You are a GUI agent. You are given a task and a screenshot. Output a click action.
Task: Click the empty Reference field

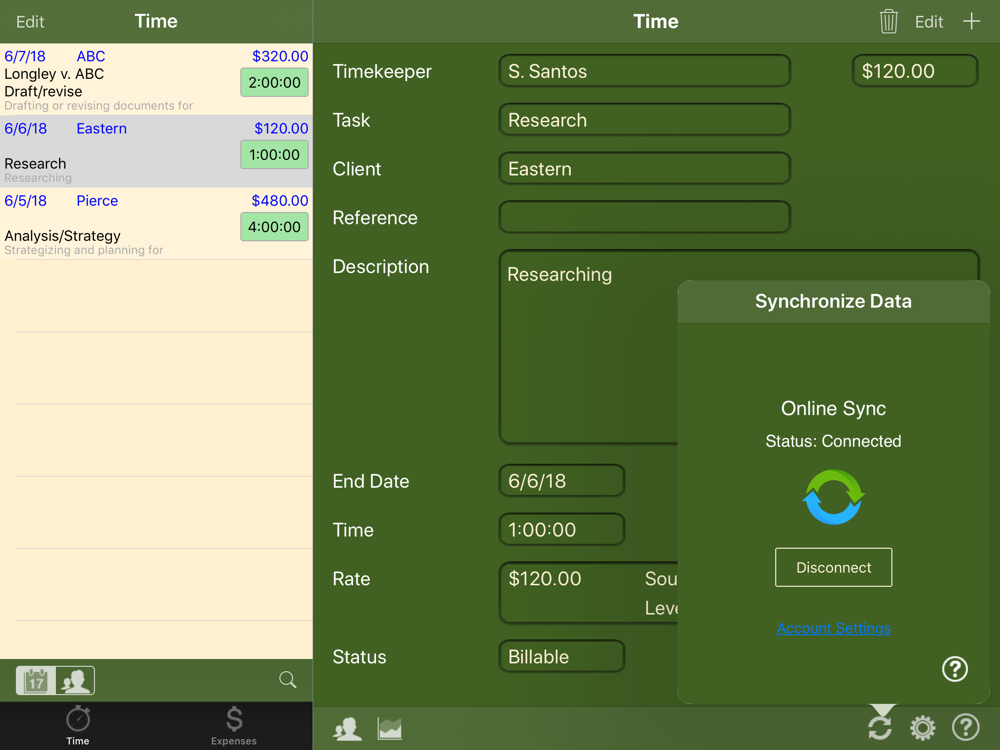645,217
